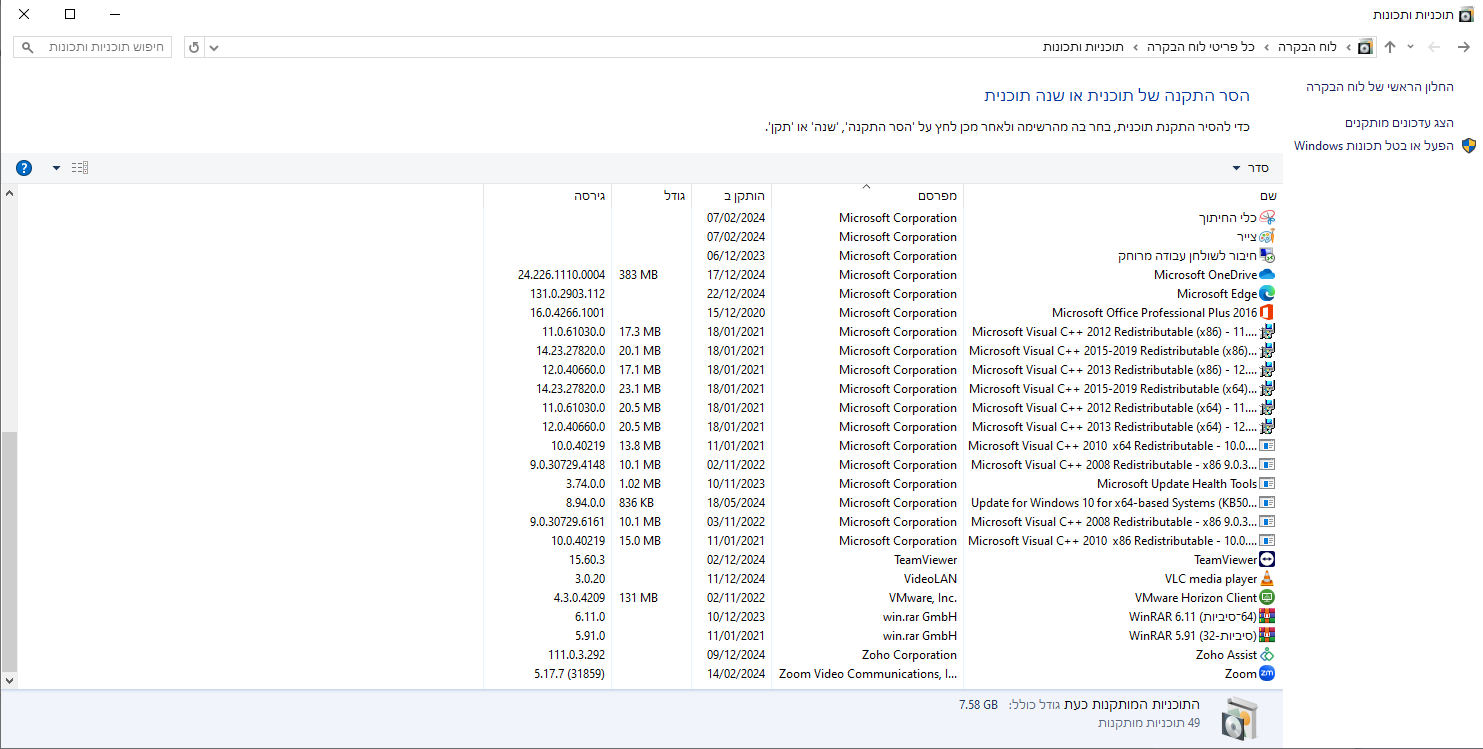The height and width of the screenshot is (749, 1483).
Task: Click the Paint (צייר) program icon
Action: (x=1267, y=237)
